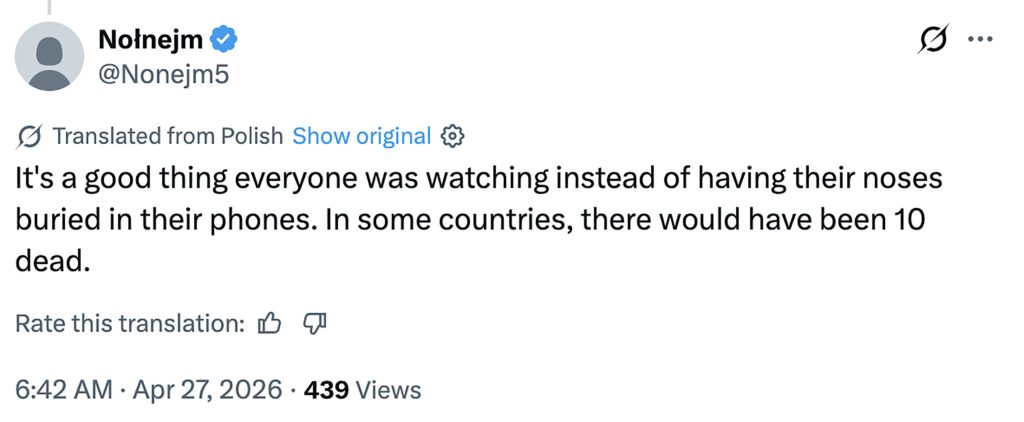Select the Apr 27, 2026 date
The width and height of the screenshot is (1024, 422).
[x=206, y=389]
